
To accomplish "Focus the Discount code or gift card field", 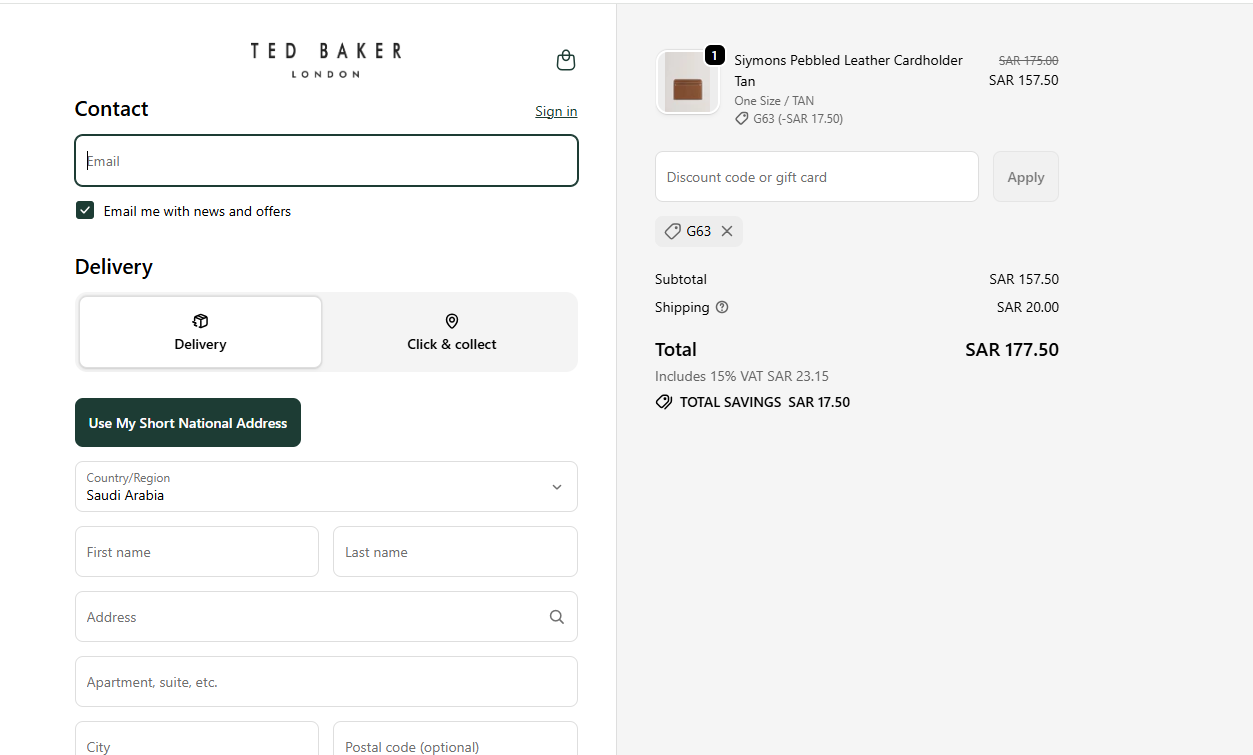I will point(817,176).
